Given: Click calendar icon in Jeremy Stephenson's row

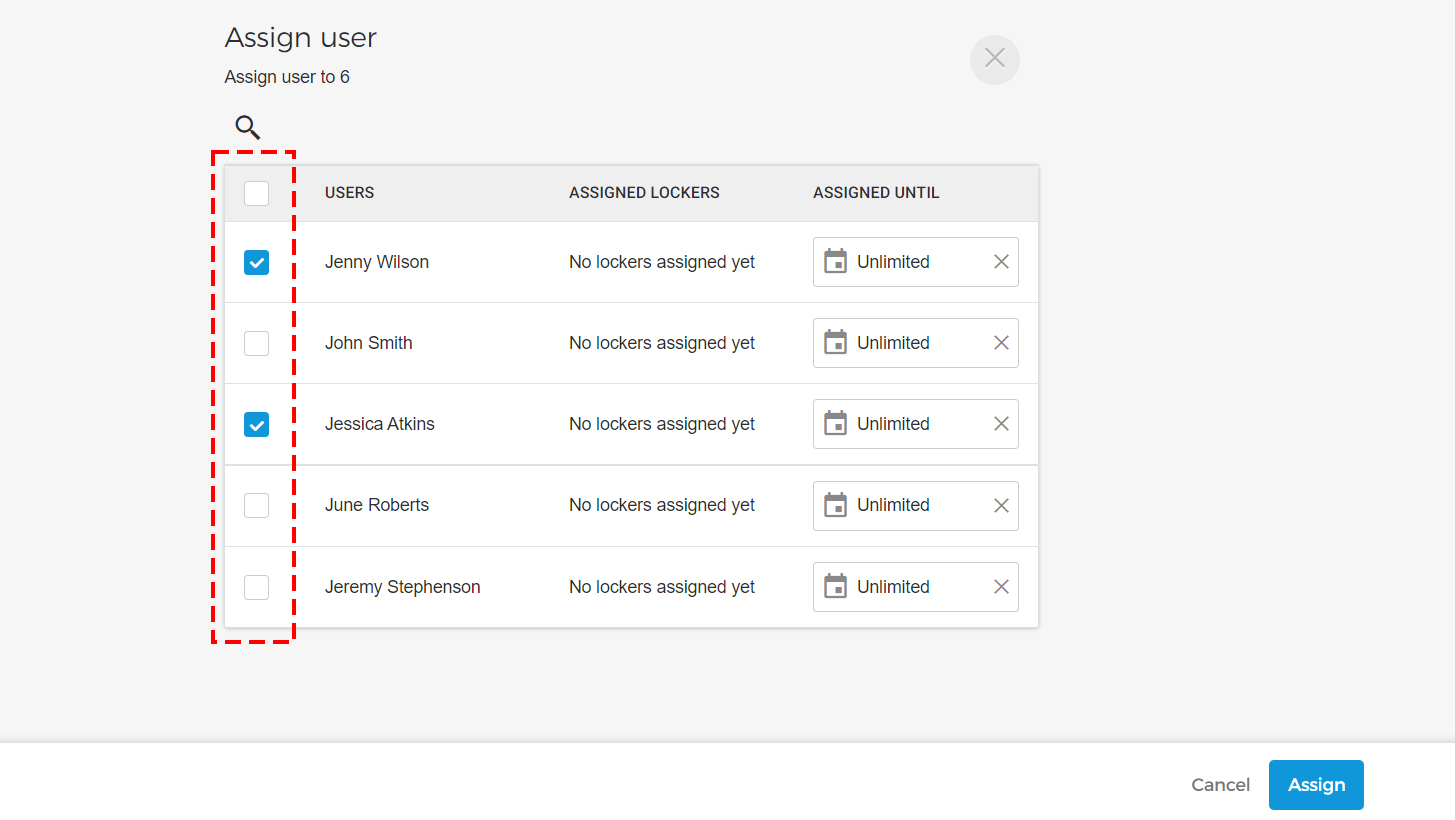Looking at the screenshot, I should [835, 587].
